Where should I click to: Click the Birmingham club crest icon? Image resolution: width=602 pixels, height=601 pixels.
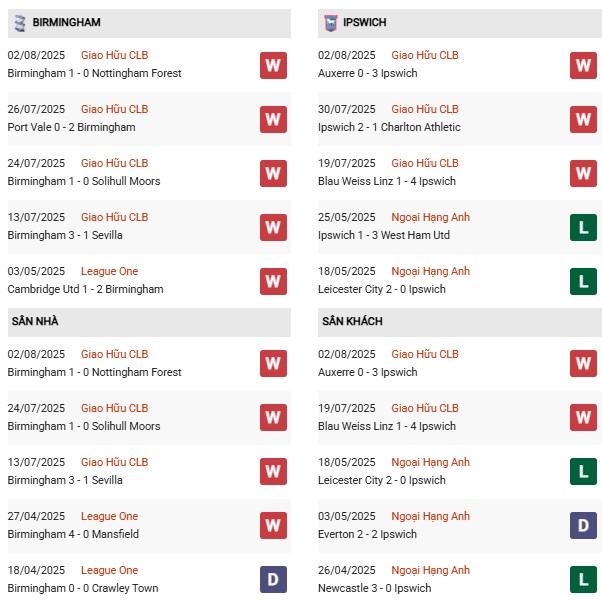point(19,22)
